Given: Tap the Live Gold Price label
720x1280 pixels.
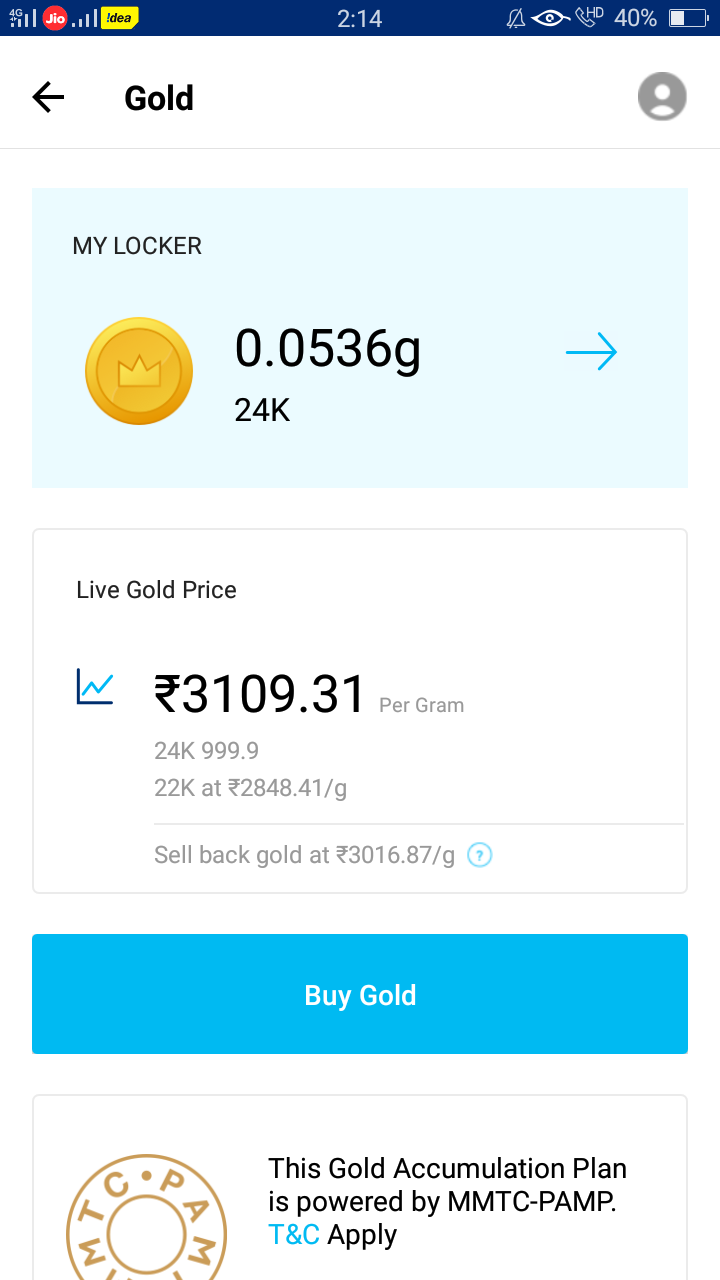Looking at the screenshot, I should (x=156, y=590).
